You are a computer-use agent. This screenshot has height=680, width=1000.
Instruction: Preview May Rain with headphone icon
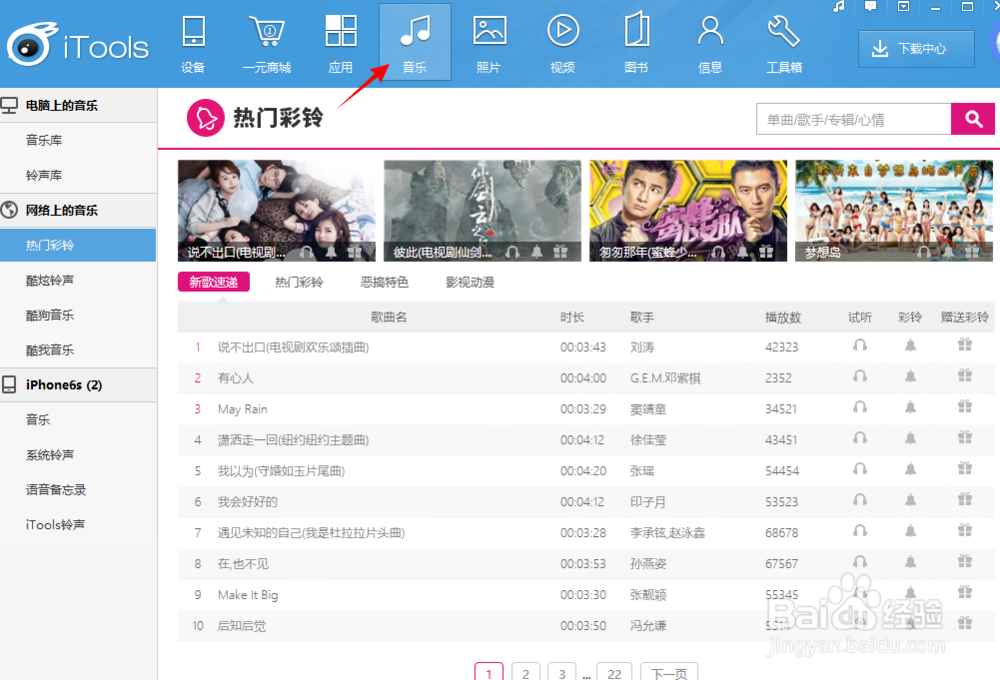coord(860,407)
